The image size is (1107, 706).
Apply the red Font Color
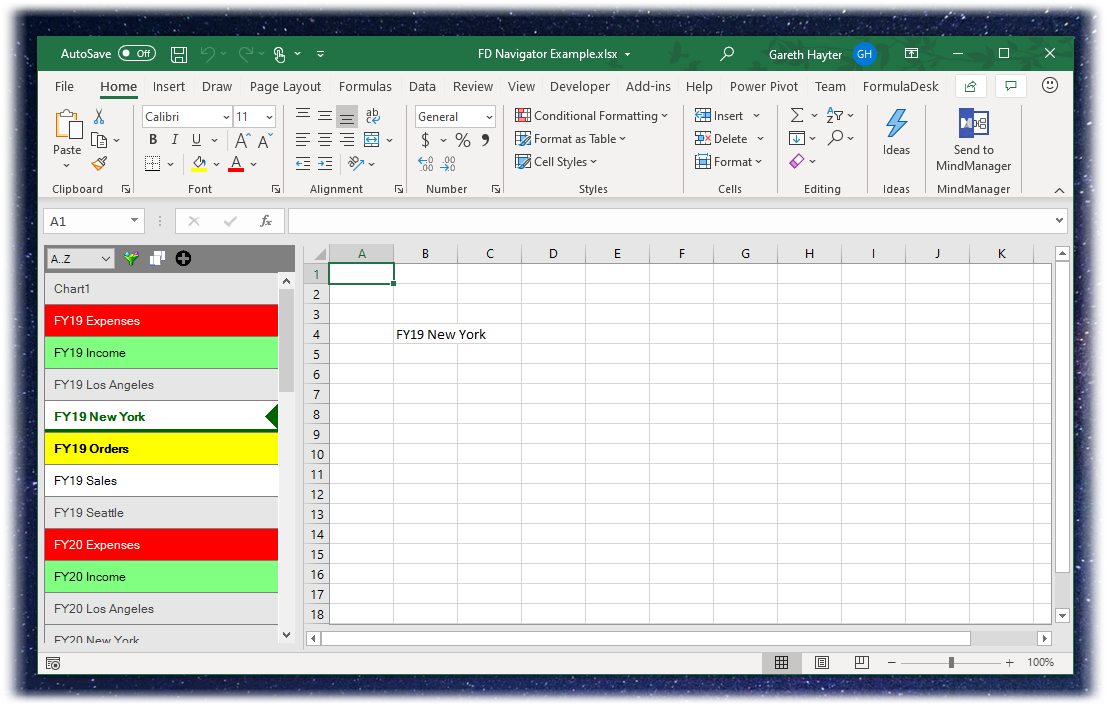pos(237,164)
